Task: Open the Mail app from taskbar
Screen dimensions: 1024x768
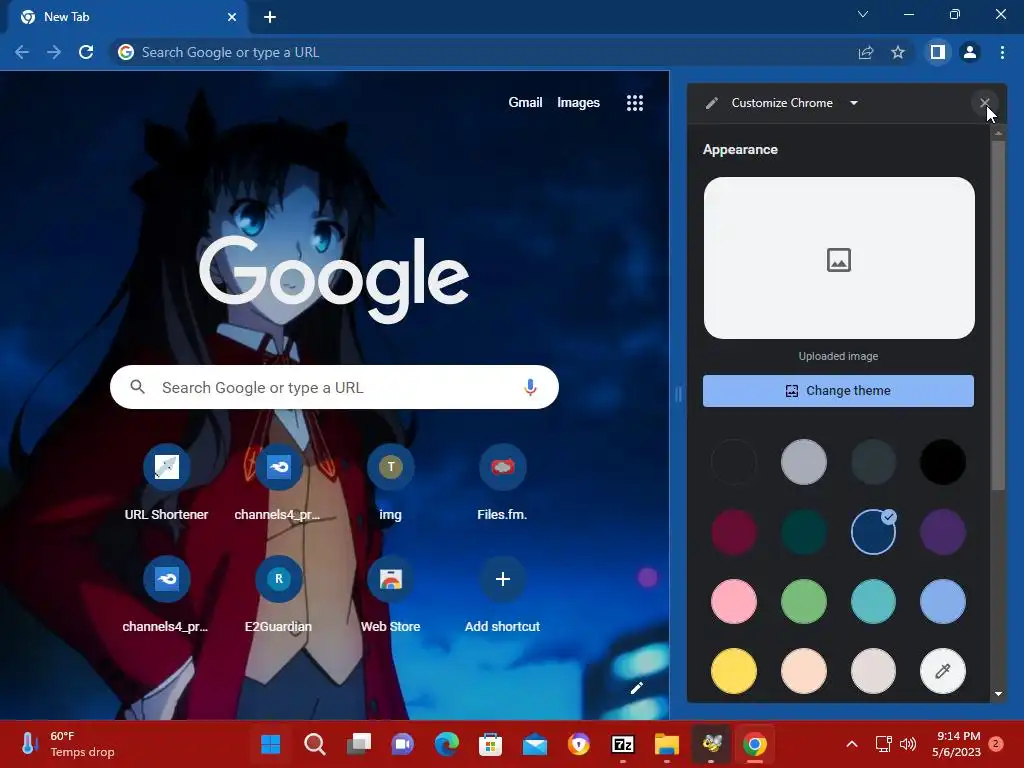Action: point(535,744)
